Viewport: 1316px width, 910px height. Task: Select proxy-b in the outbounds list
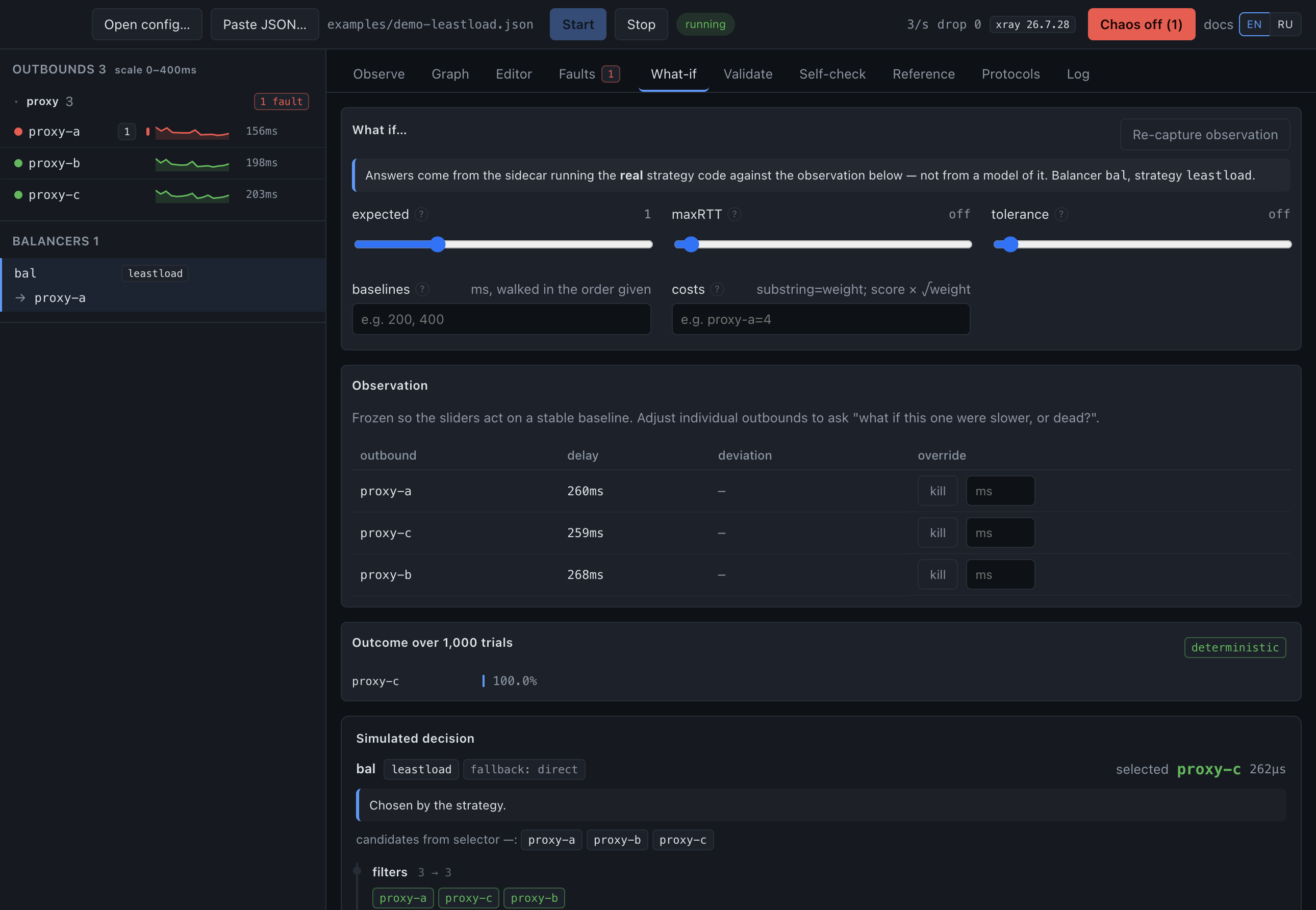(x=163, y=164)
